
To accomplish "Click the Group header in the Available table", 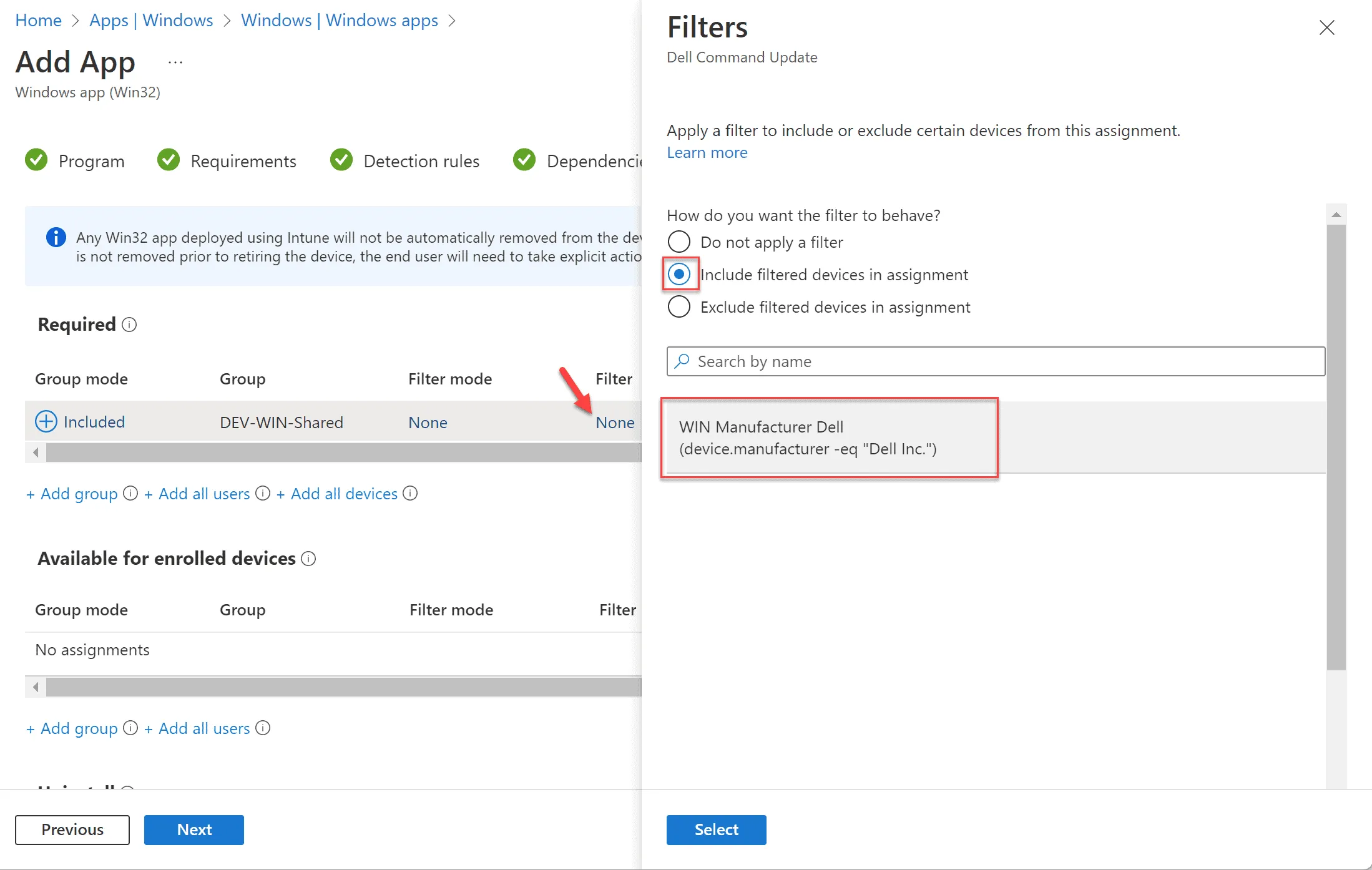I will click(243, 610).
